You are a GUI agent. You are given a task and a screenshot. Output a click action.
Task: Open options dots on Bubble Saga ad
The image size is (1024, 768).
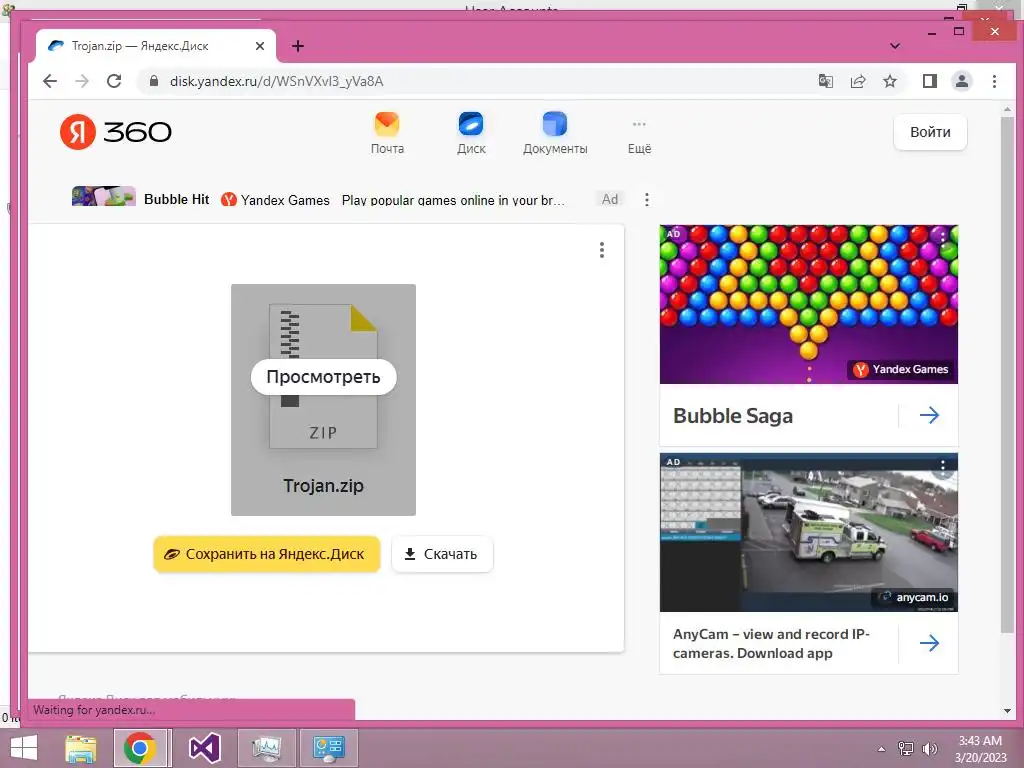(x=942, y=236)
